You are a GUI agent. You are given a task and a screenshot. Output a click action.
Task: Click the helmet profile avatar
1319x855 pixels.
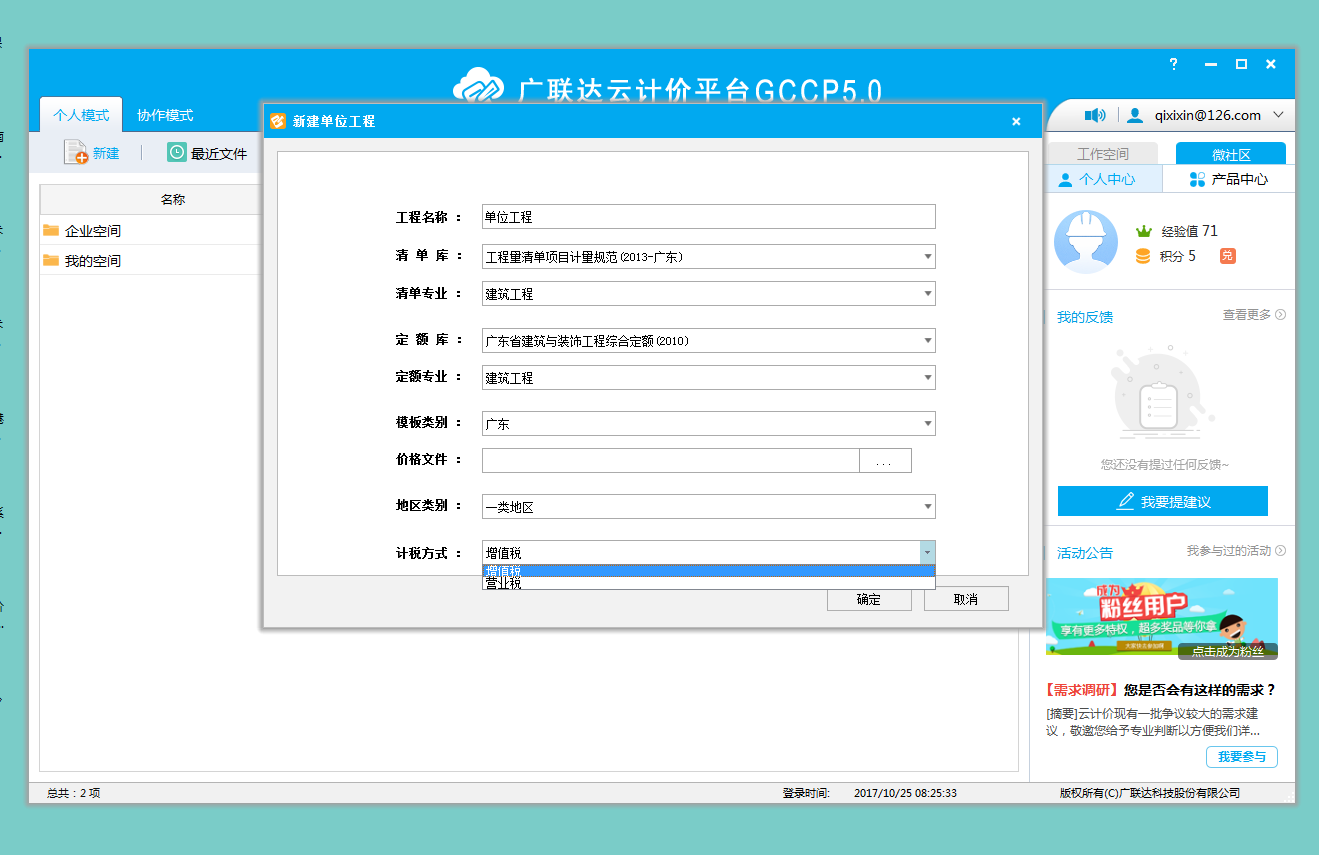pos(1086,241)
